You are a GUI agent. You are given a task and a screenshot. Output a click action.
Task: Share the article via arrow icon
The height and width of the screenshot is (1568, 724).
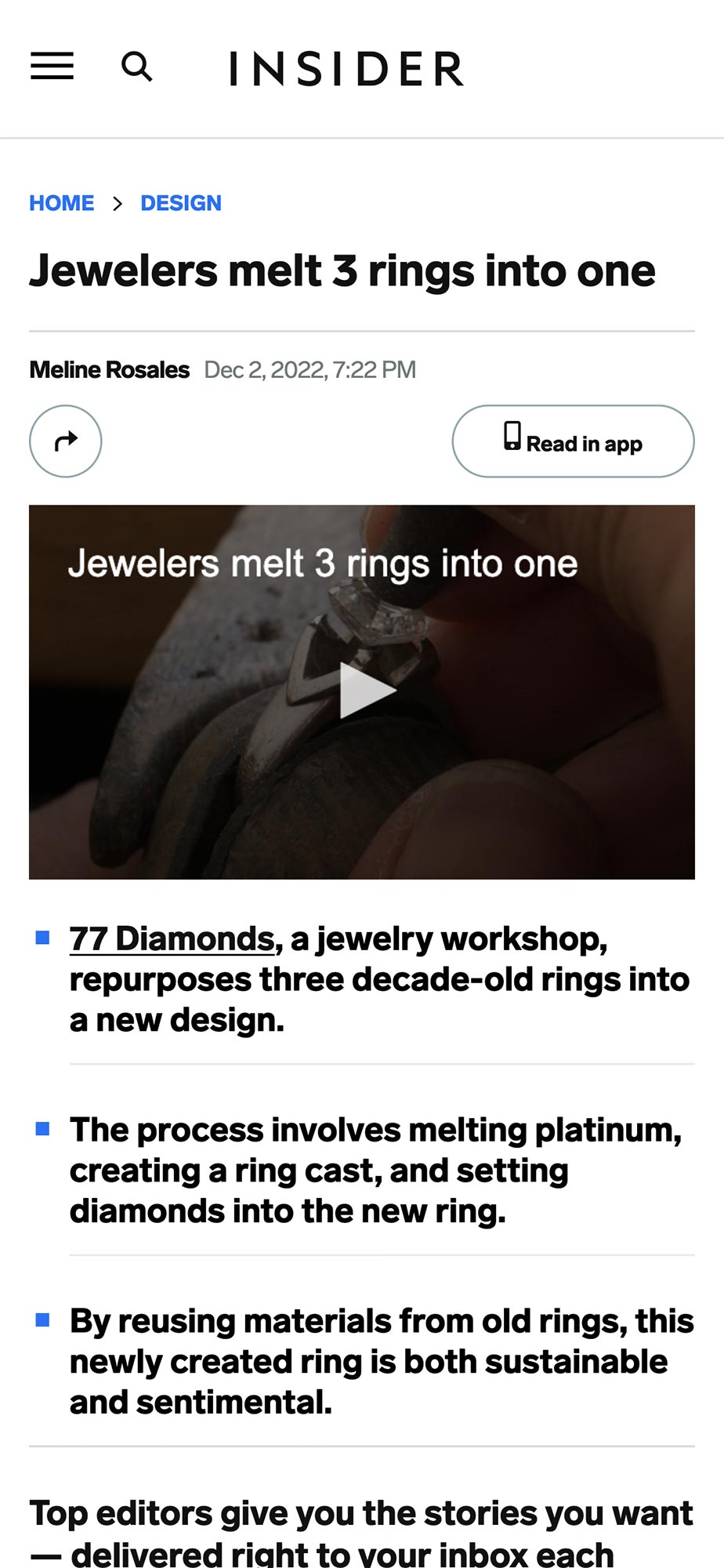[x=66, y=441]
